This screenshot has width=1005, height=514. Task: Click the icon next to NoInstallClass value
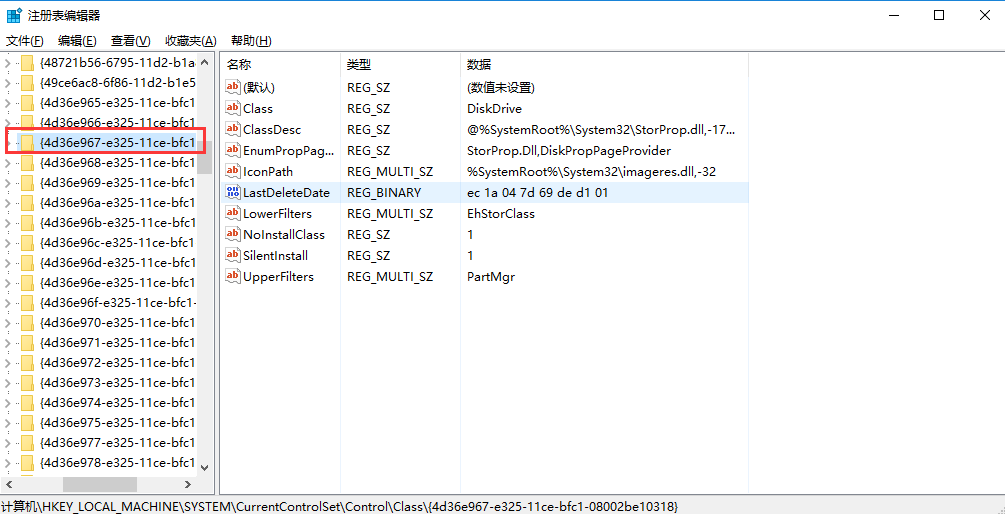point(233,234)
